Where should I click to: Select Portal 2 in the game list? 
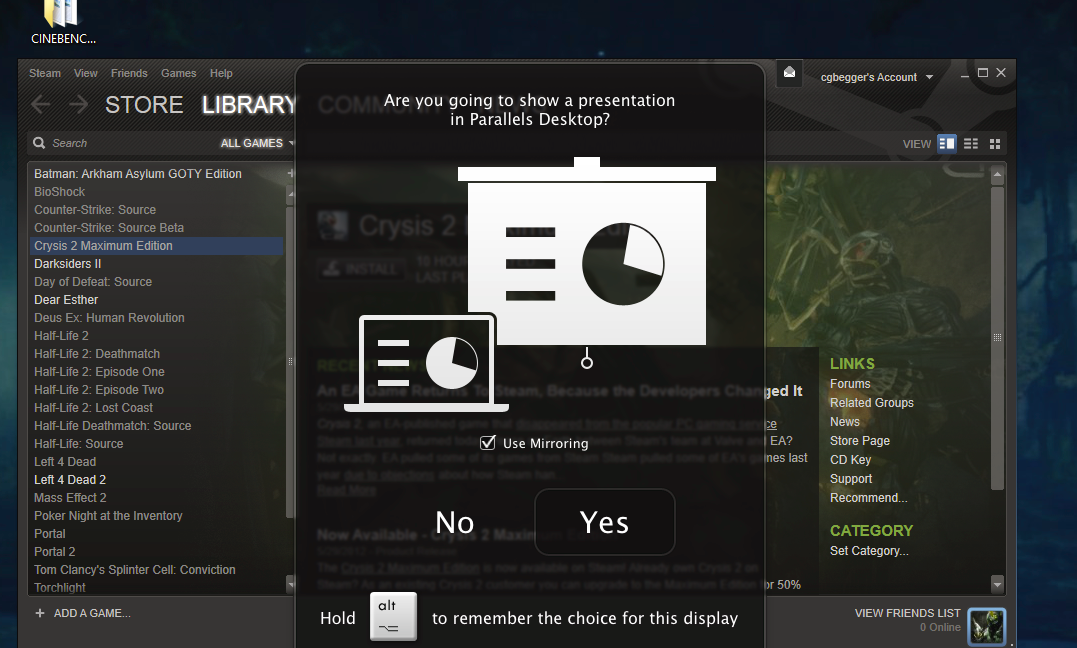coord(54,551)
